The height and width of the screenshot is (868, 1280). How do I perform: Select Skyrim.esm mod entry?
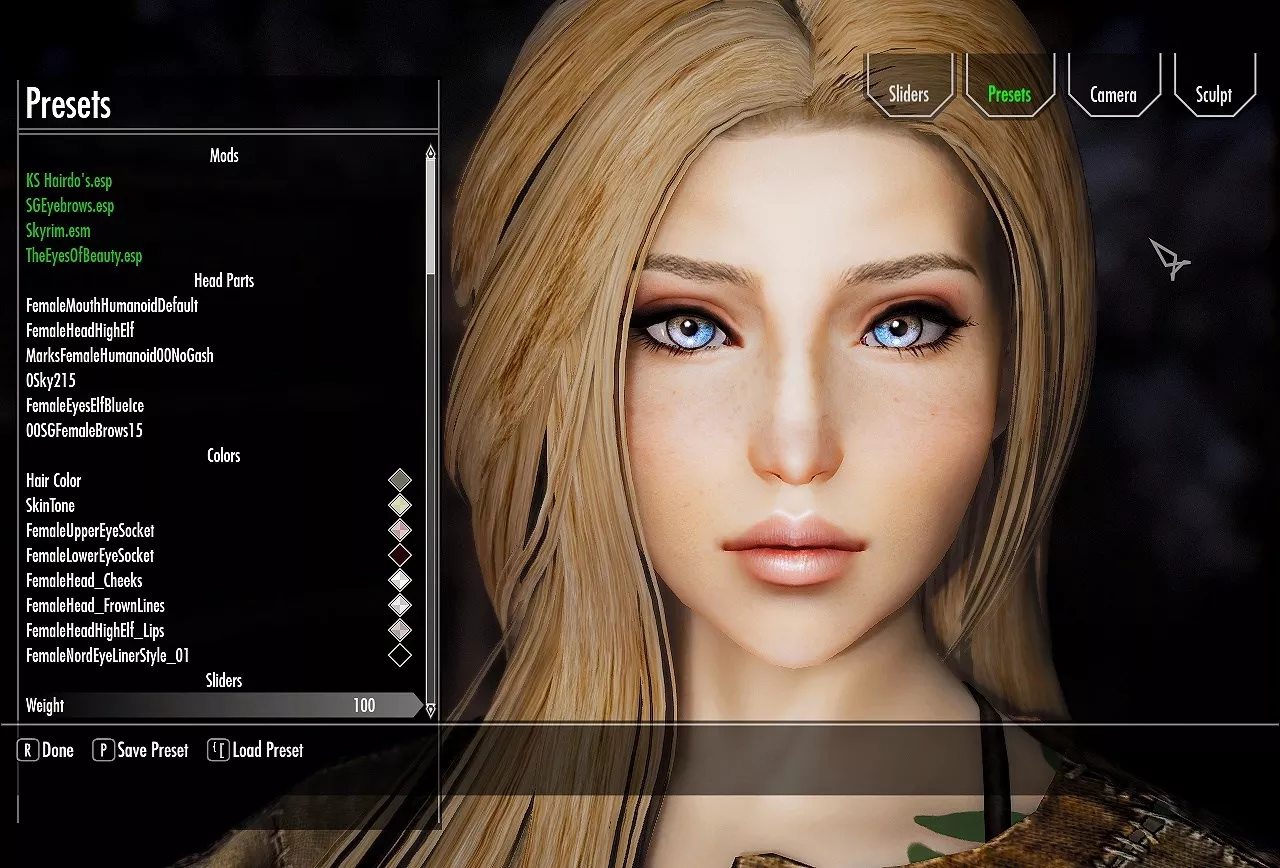(58, 231)
